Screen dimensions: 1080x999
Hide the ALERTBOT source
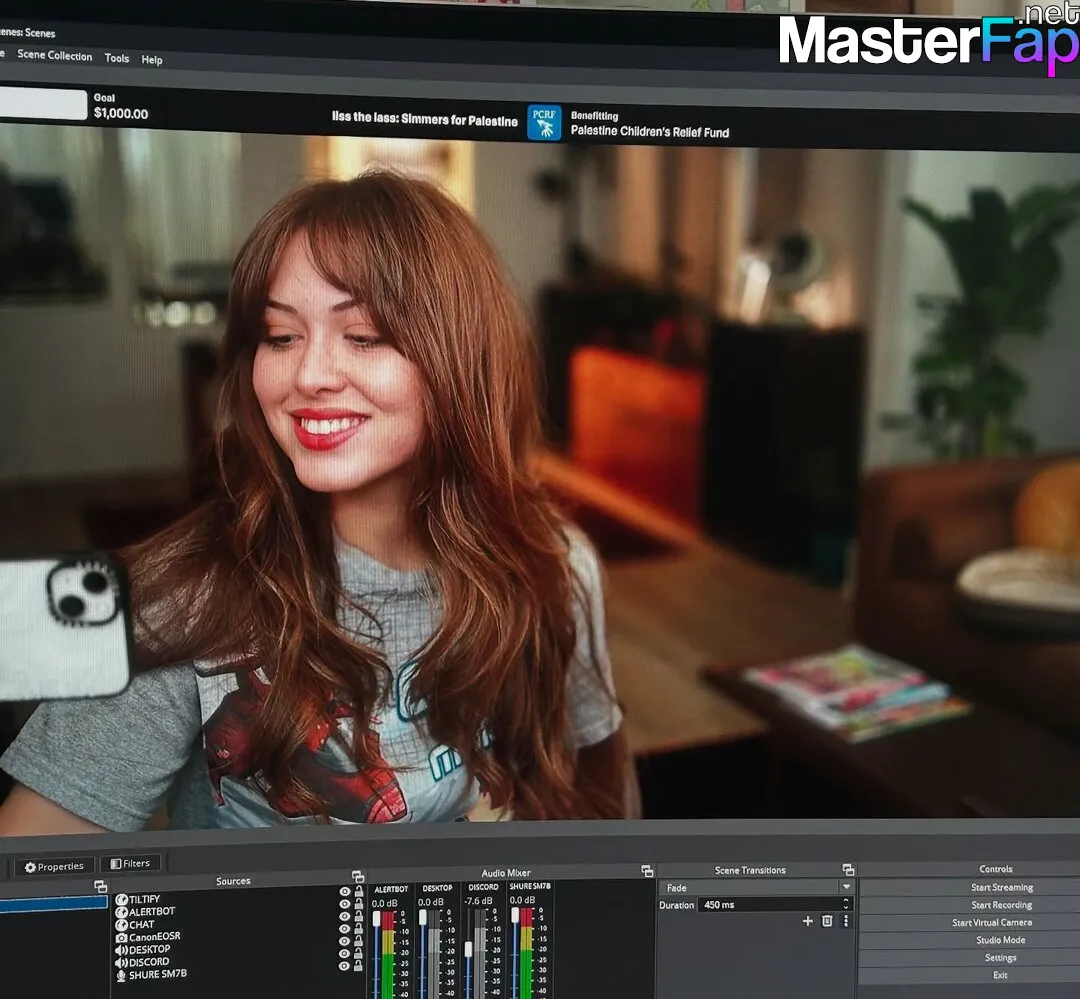click(344, 904)
